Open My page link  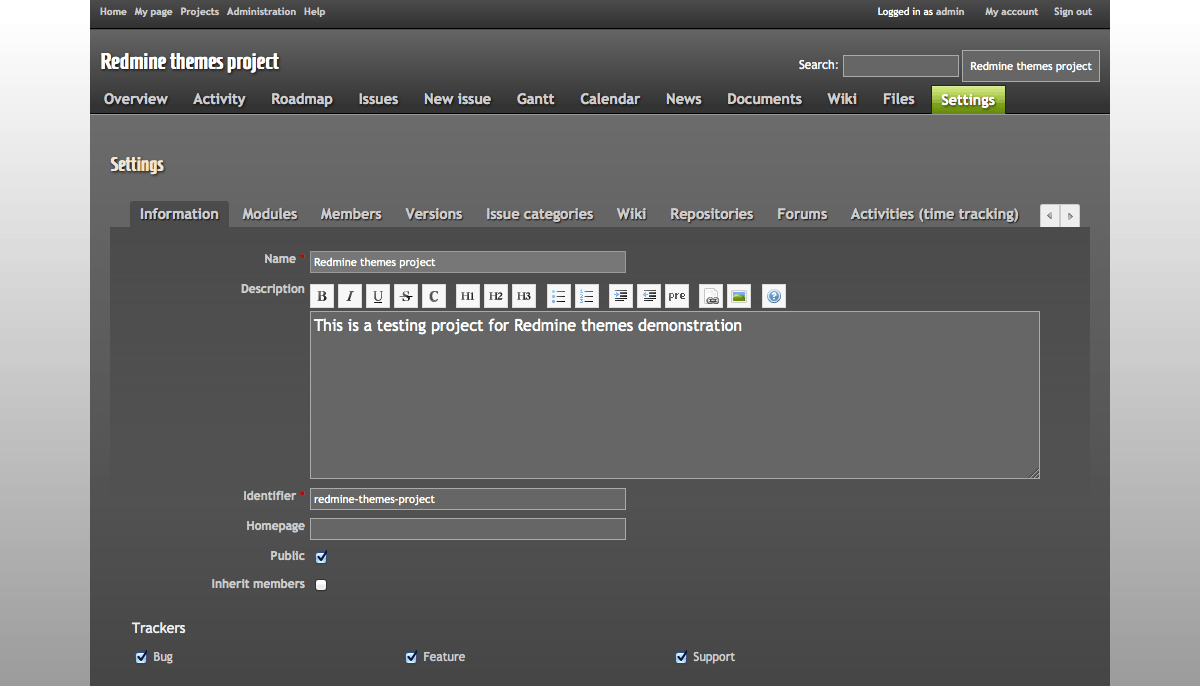coord(154,12)
